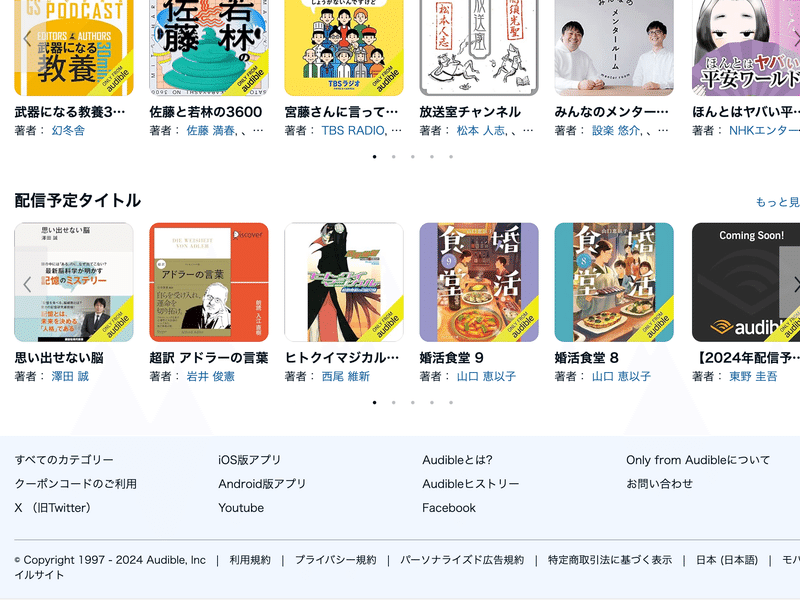This screenshot has width=800, height=600.
Task: Select the 婚活食堂 9 cover
Action: pos(479,282)
